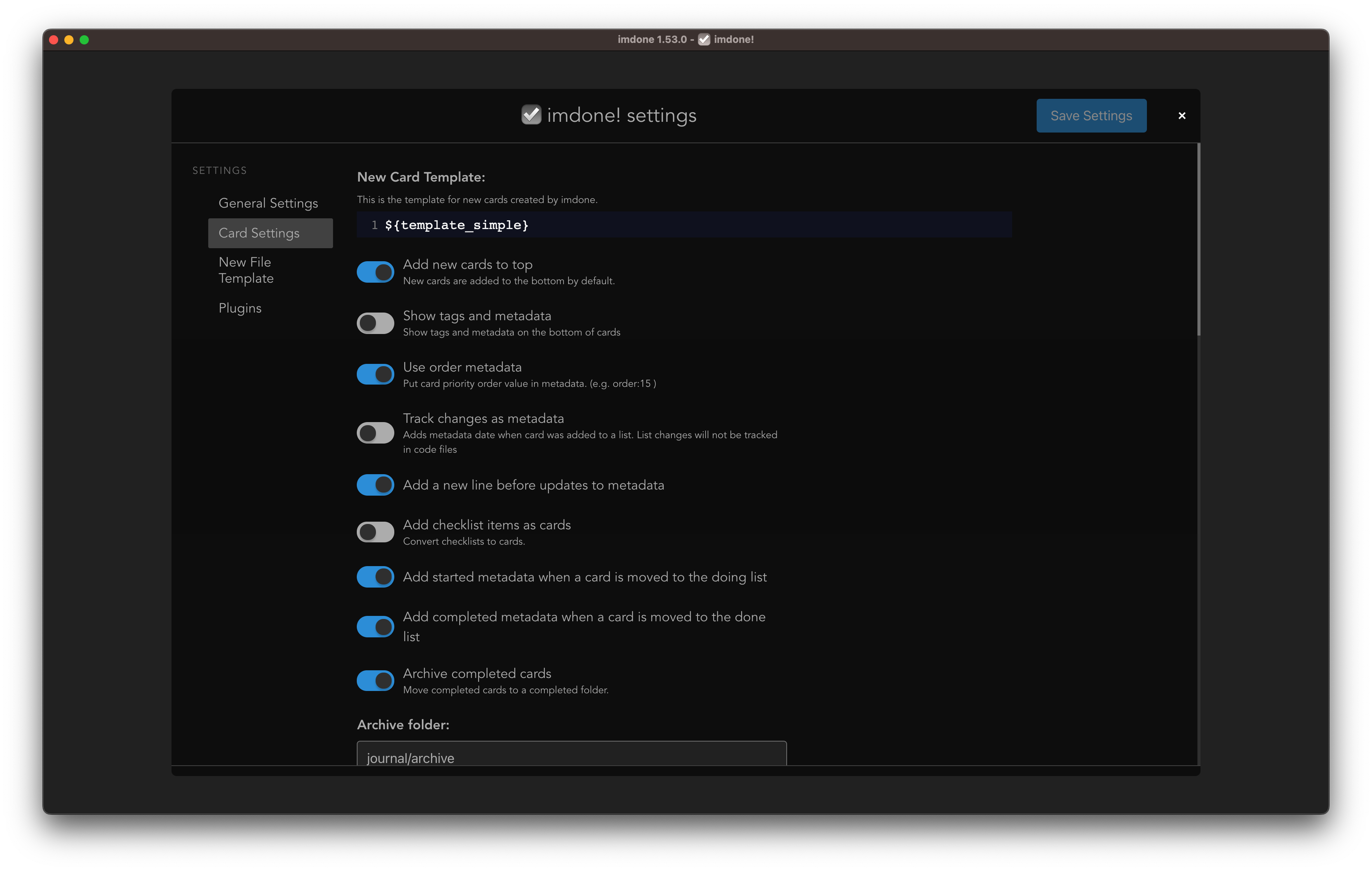This screenshot has height=871, width=1372.
Task: Click the Save Settings button
Action: click(1091, 116)
